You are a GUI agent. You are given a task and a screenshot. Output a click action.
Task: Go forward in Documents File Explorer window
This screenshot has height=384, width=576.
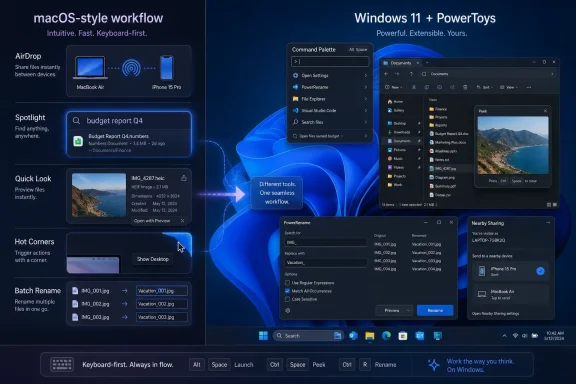(x=397, y=74)
